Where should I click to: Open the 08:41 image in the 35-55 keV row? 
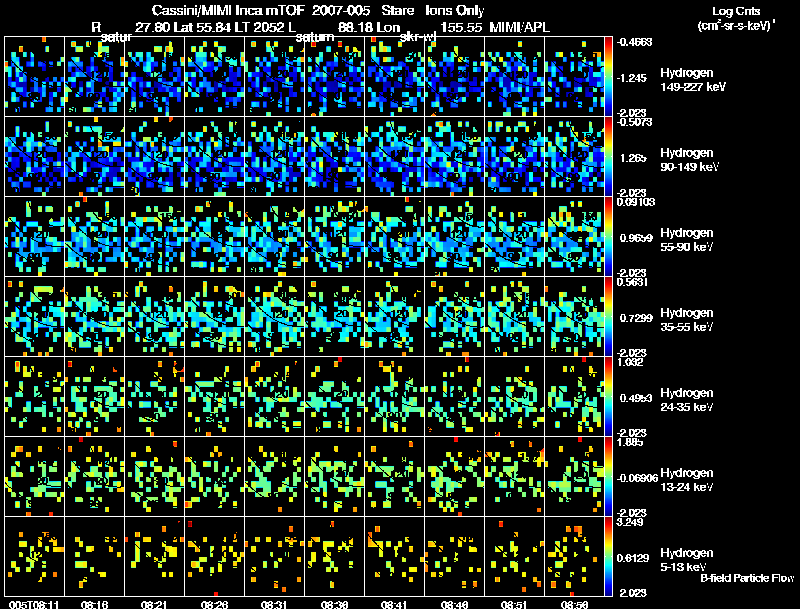coord(394,316)
